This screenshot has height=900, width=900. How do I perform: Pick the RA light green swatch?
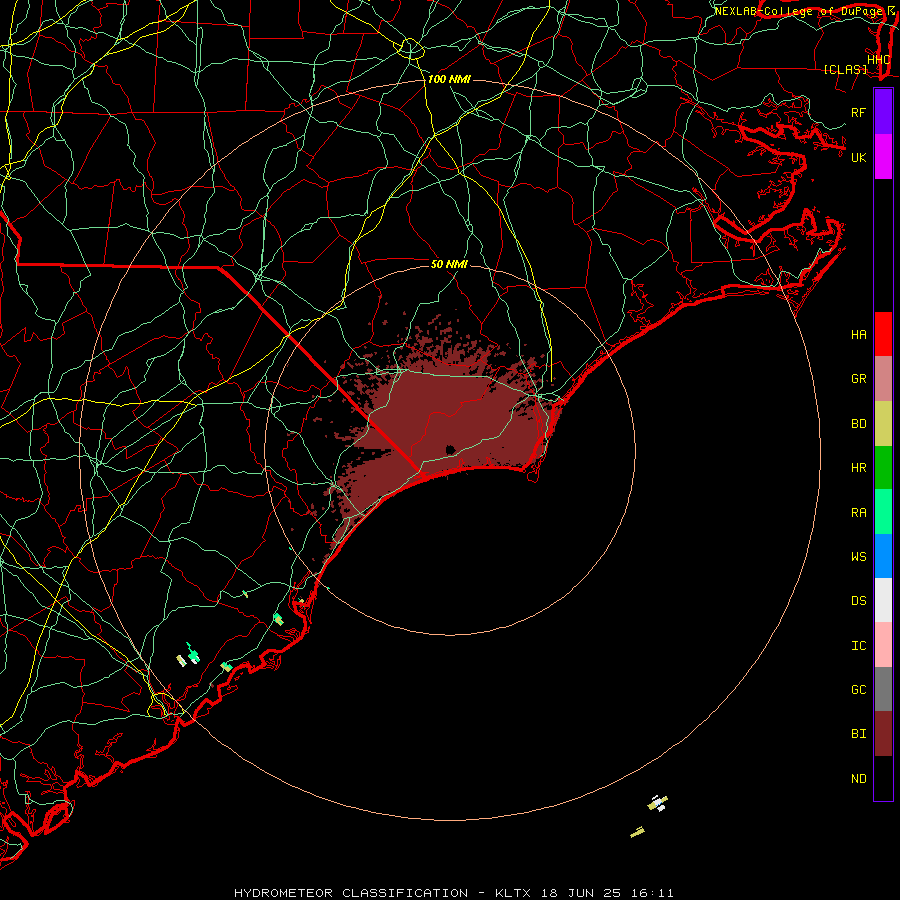883,512
